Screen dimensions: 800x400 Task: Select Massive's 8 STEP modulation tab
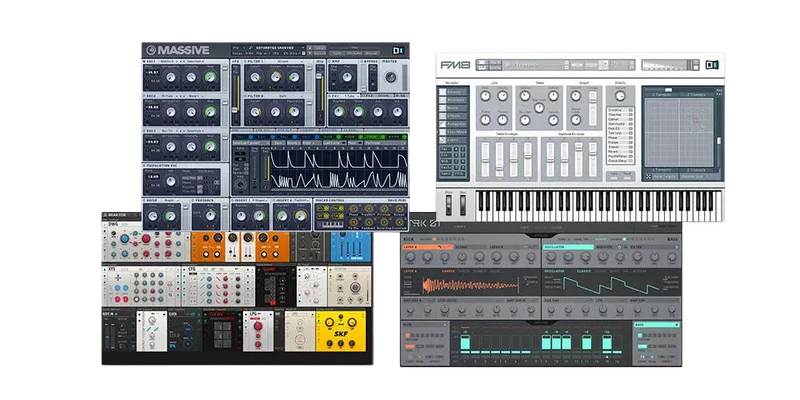396,137
